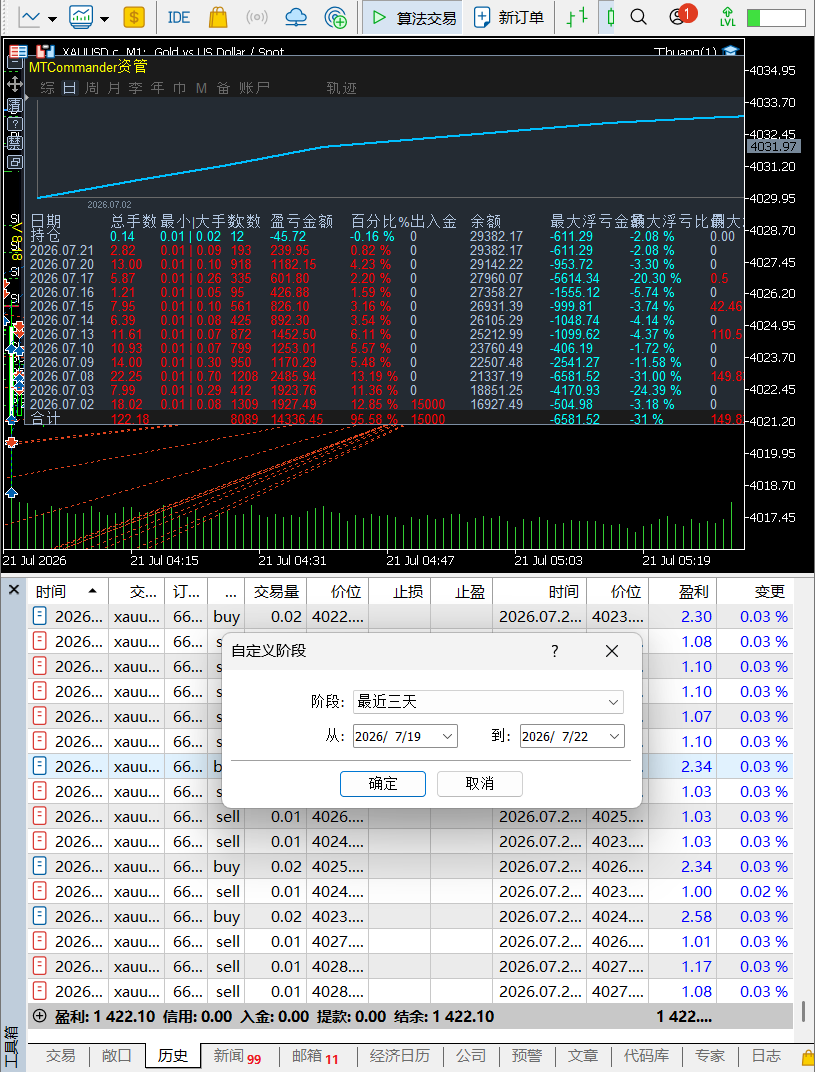Open the IDE MetaEditor icon

click(178, 17)
